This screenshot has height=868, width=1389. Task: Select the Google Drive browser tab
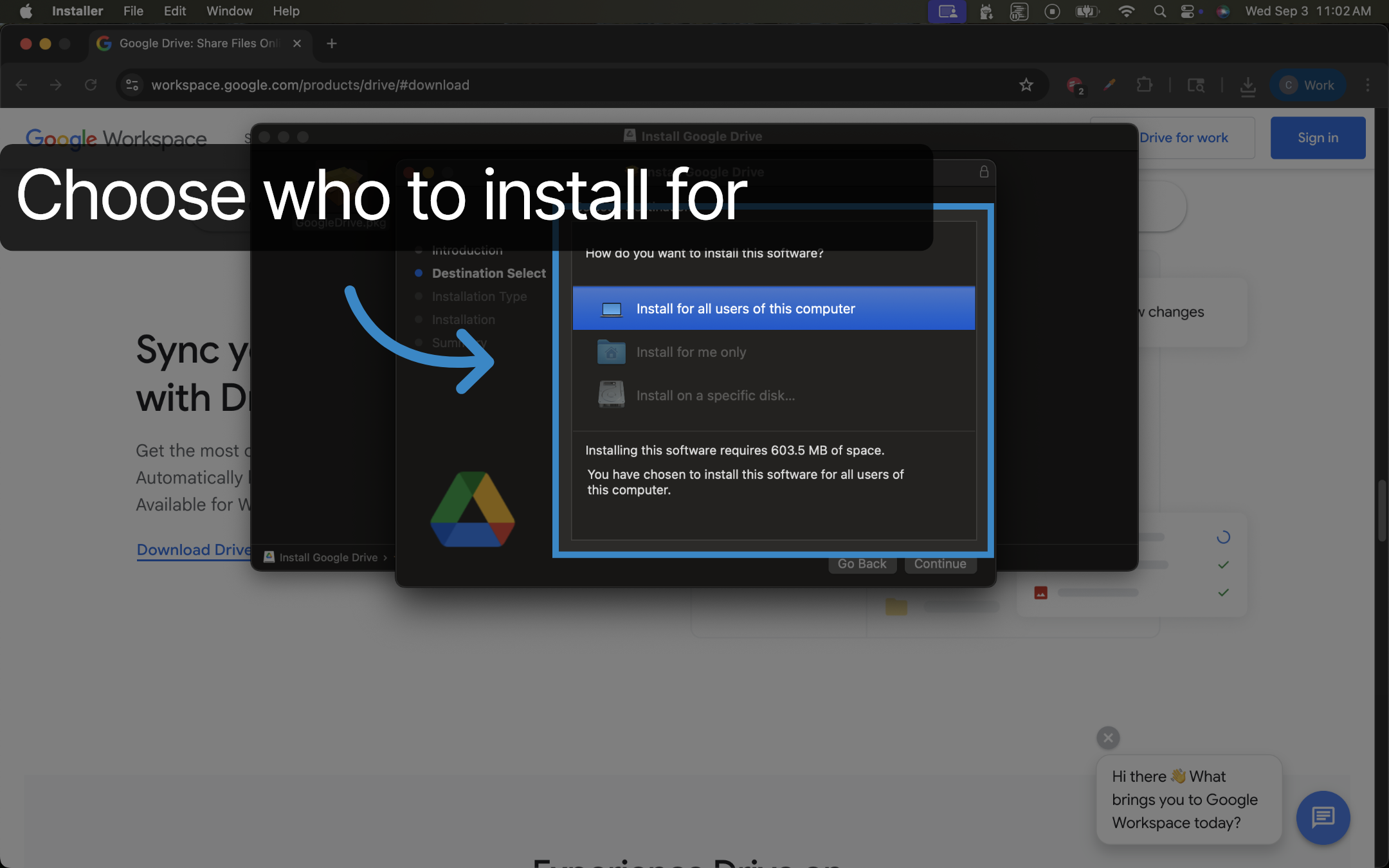tap(199, 43)
